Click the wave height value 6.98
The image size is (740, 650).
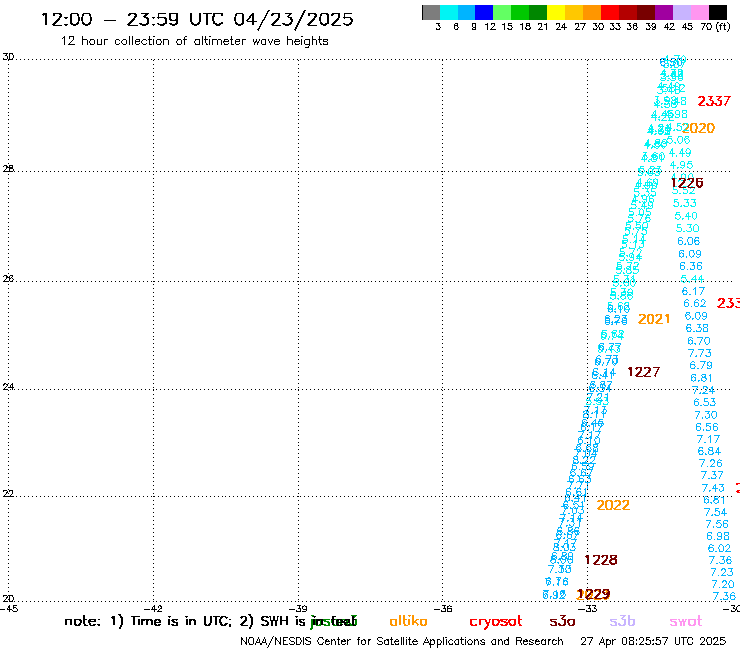[x=718, y=536]
